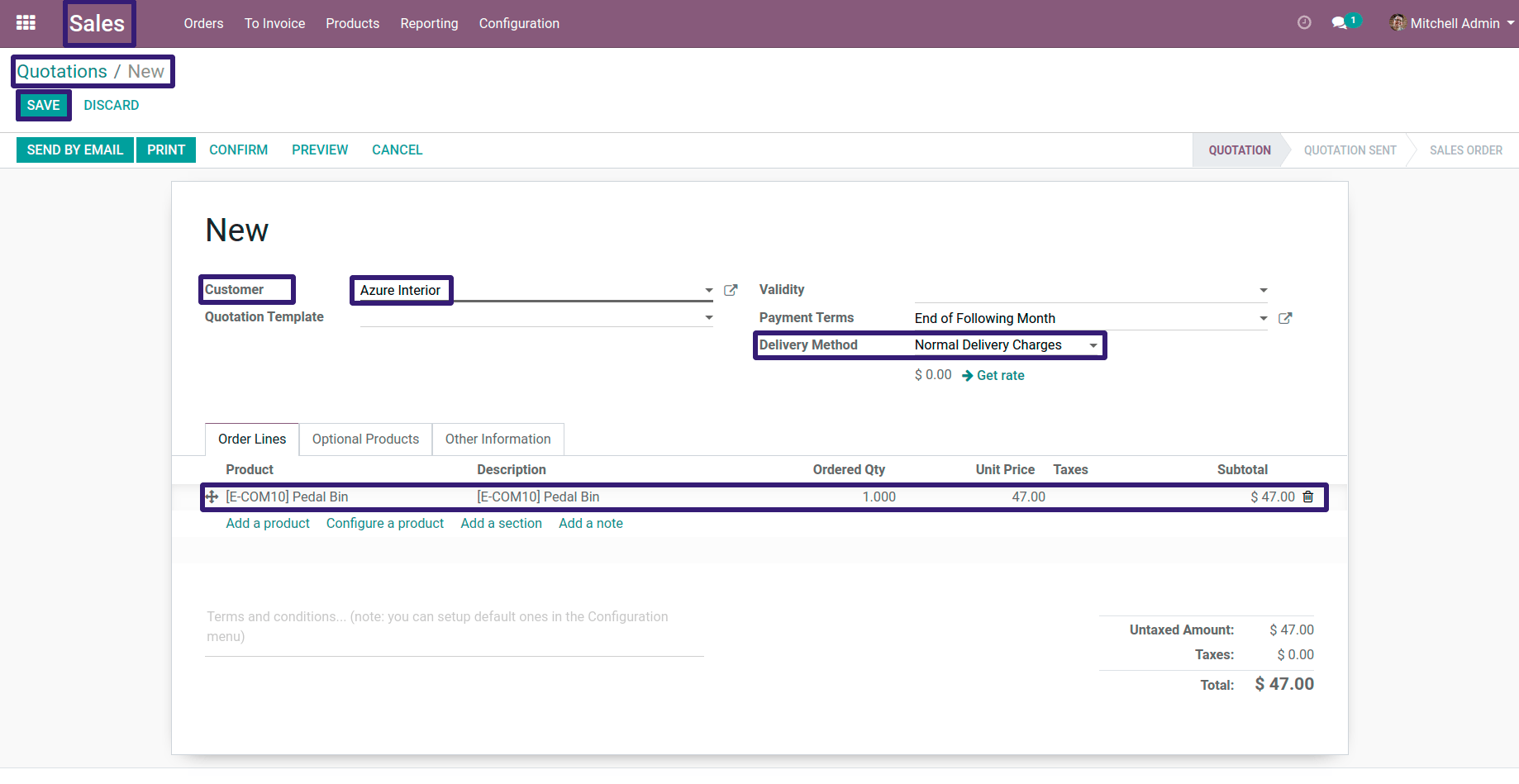Image resolution: width=1519 pixels, height=784 pixels.
Task: Go back to Quotations breadcrumb
Action: tap(62, 71)
